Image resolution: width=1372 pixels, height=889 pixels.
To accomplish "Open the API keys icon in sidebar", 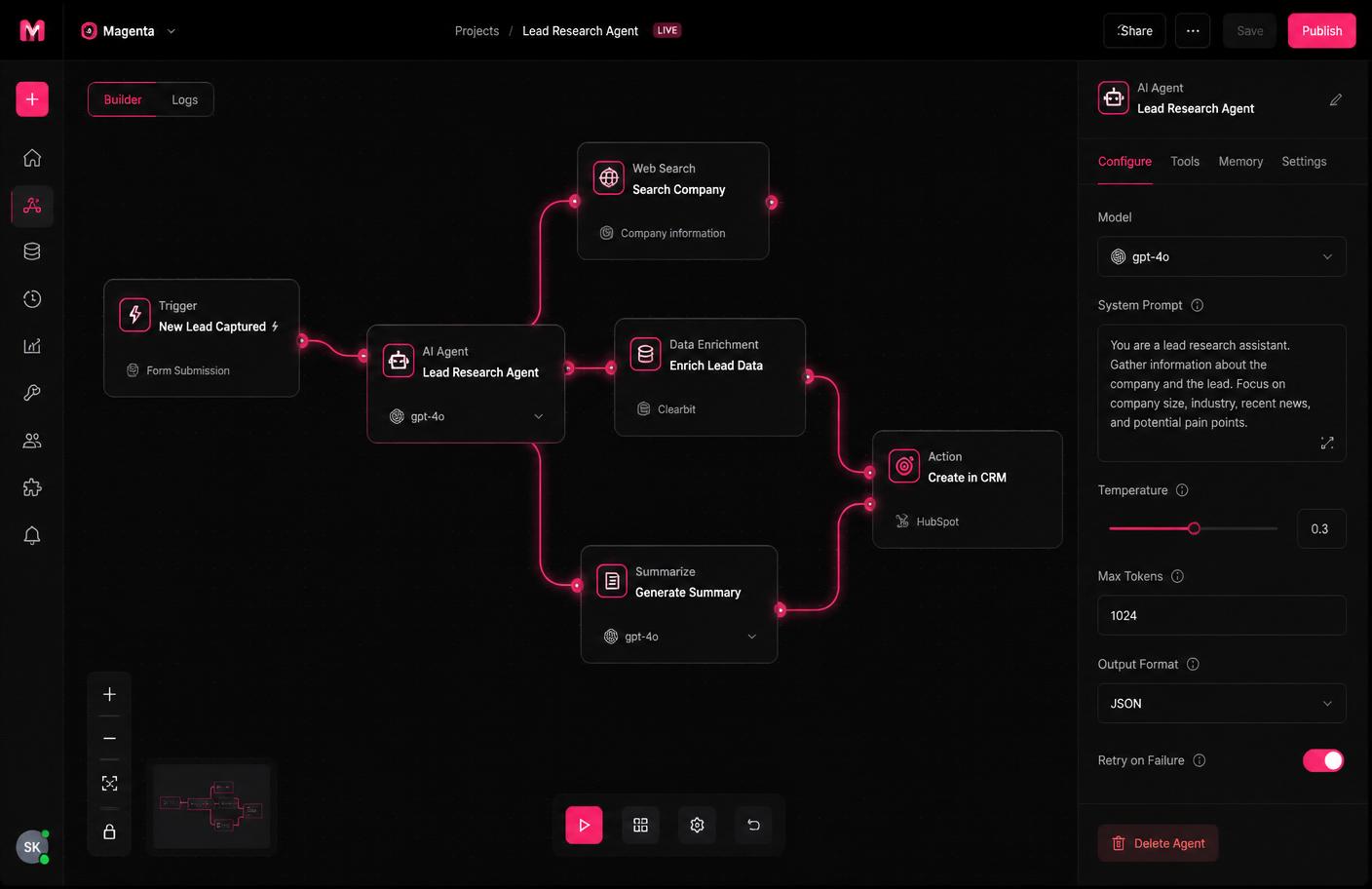I will [32, 393].
